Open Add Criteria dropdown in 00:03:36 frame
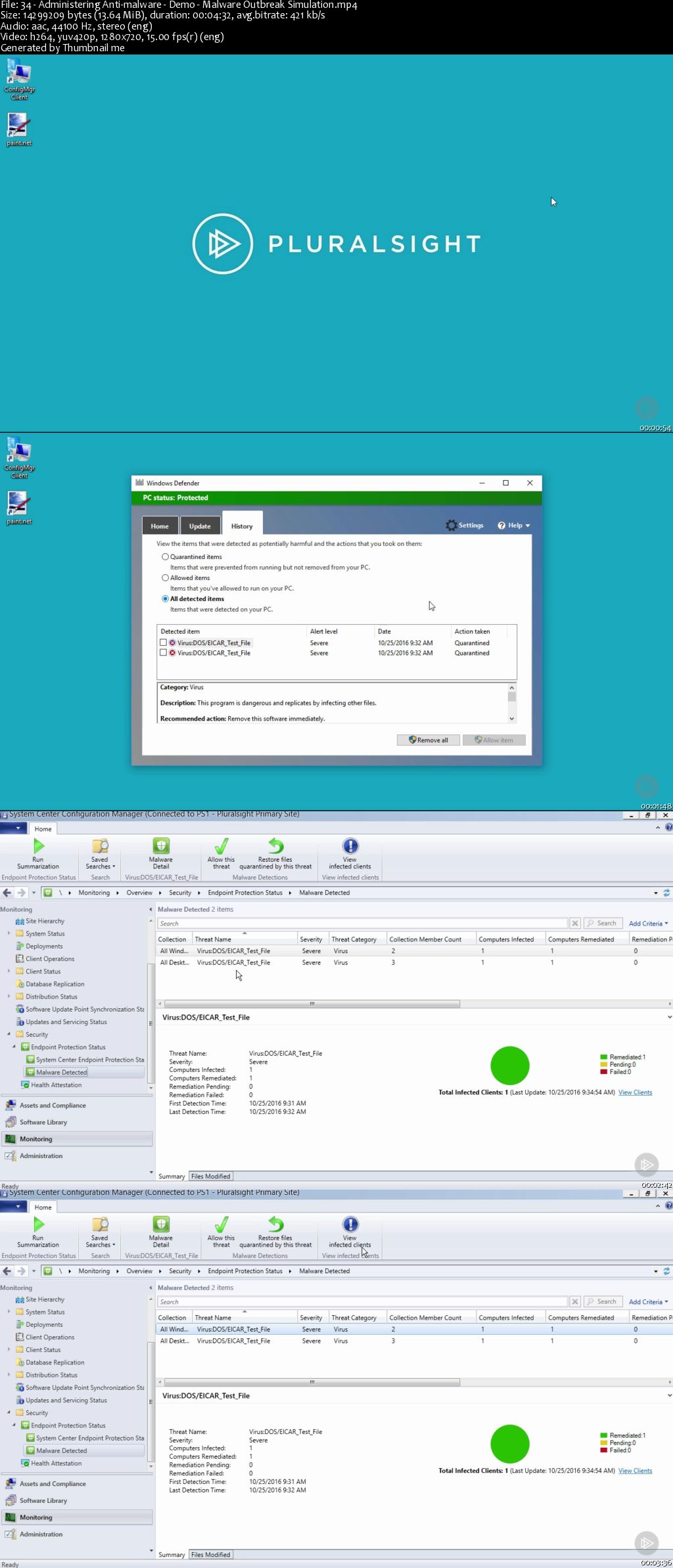Image resolution: width=673 pixels, height=1568 pixels. point(648,1301)
